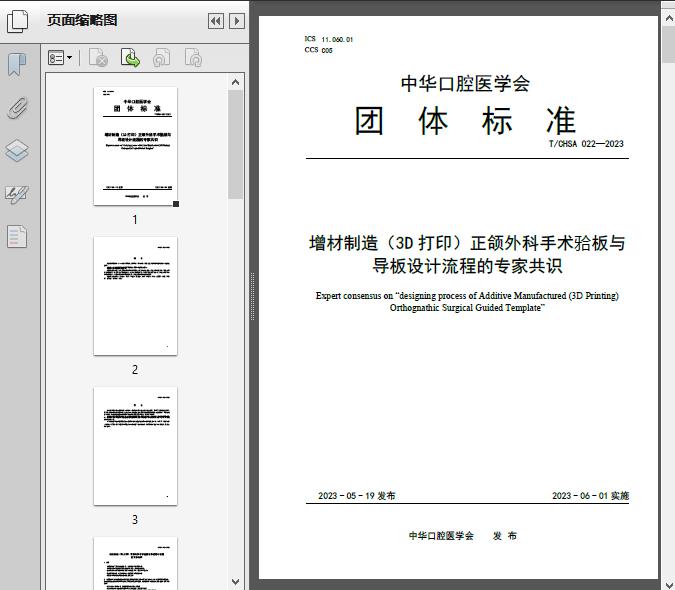Click the panel splitter grip handle
Viewport: 675px width, 590px height.
tap(253, 296)
